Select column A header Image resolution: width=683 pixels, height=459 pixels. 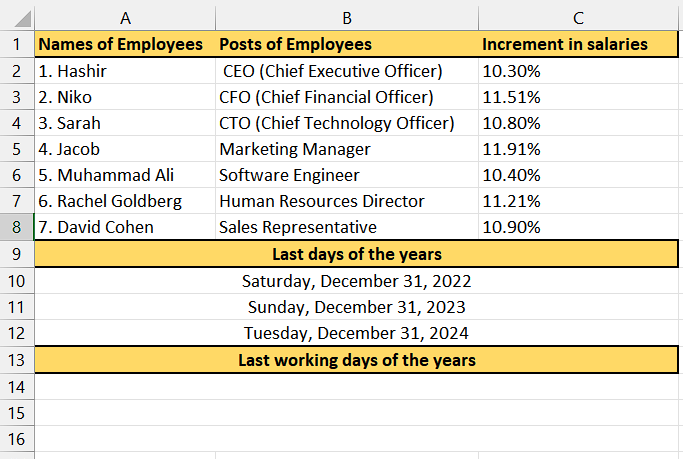coord(125,18)
